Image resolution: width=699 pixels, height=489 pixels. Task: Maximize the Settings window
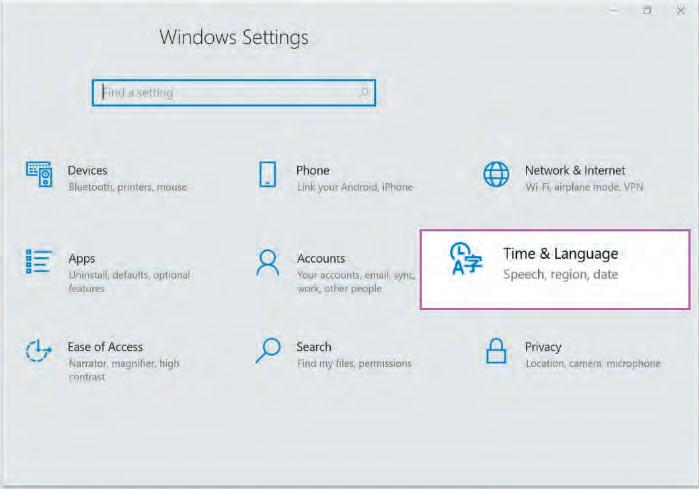647,10
